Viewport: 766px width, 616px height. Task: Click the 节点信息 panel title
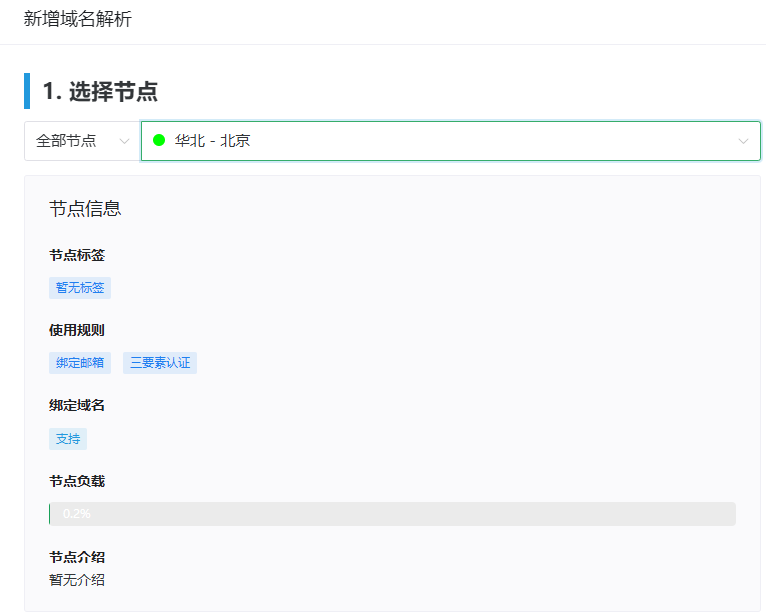(85, 209)
